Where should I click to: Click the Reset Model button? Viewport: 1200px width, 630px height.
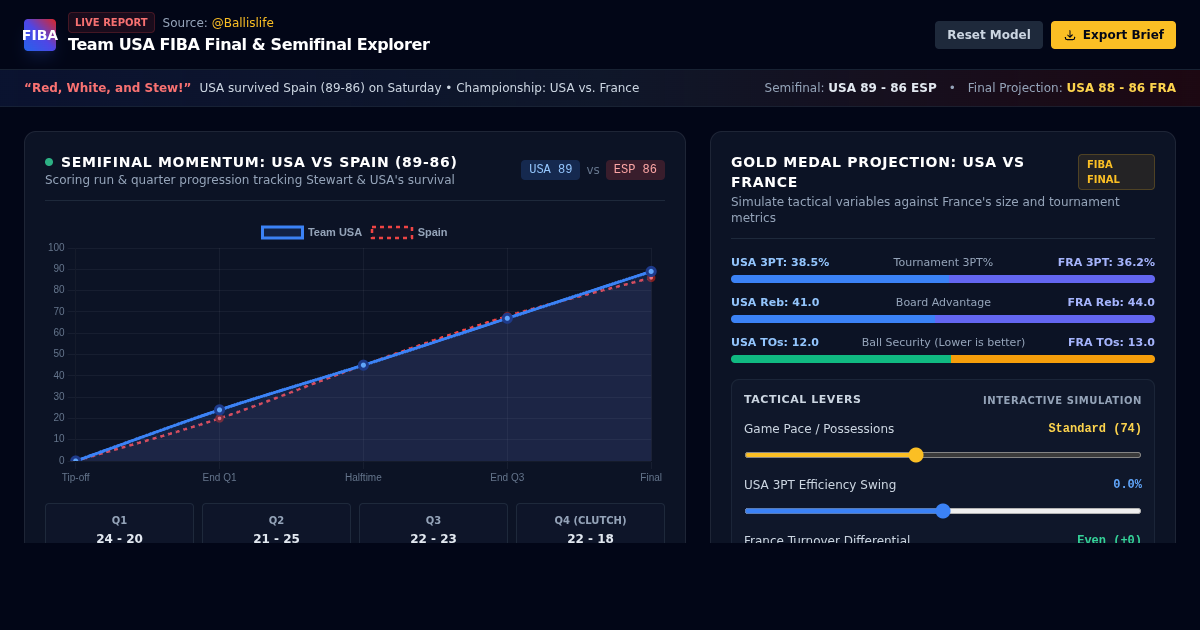pyautogui.click(x=989, y=35)
